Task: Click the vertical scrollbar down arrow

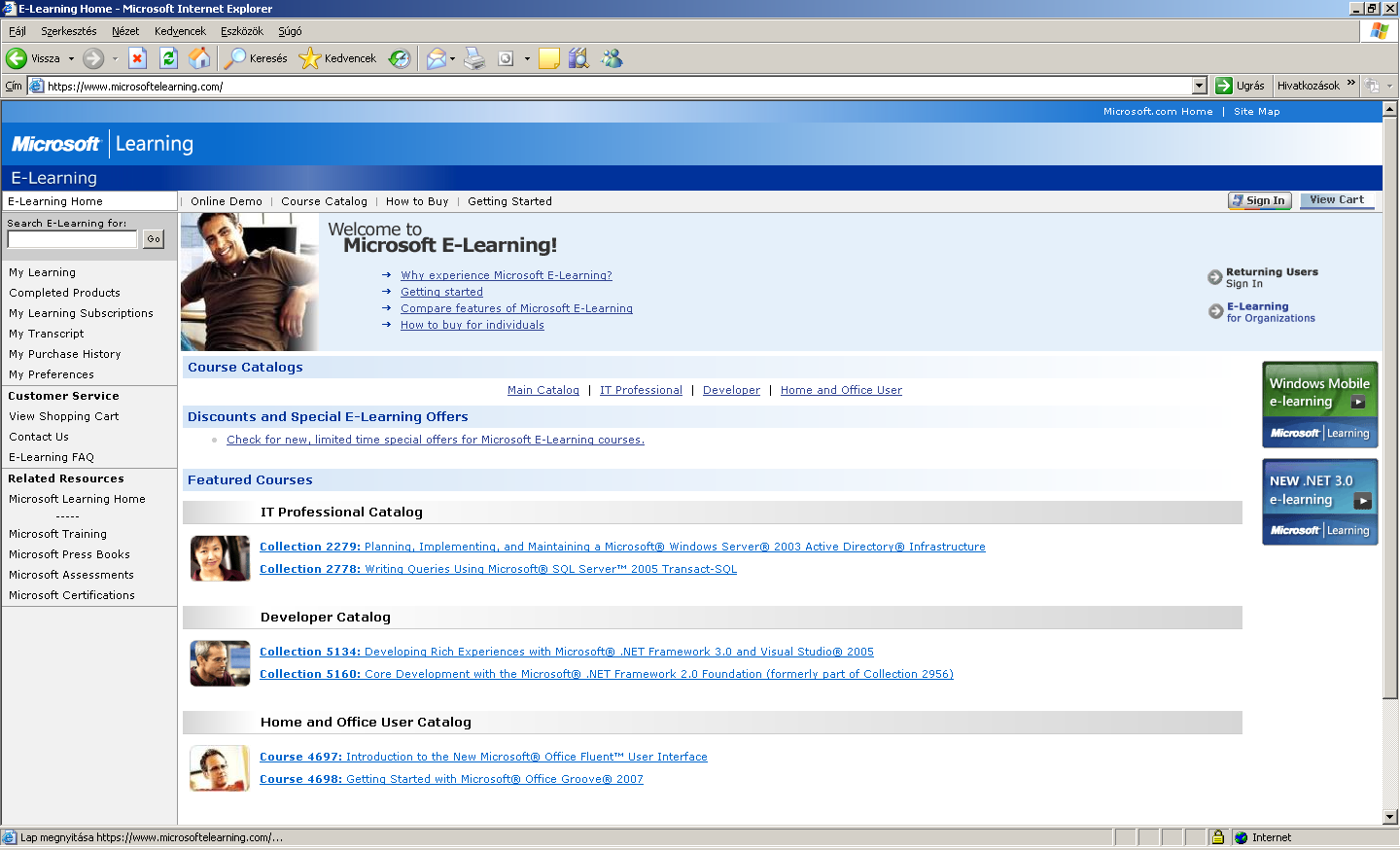Action: coord(1390,817)
